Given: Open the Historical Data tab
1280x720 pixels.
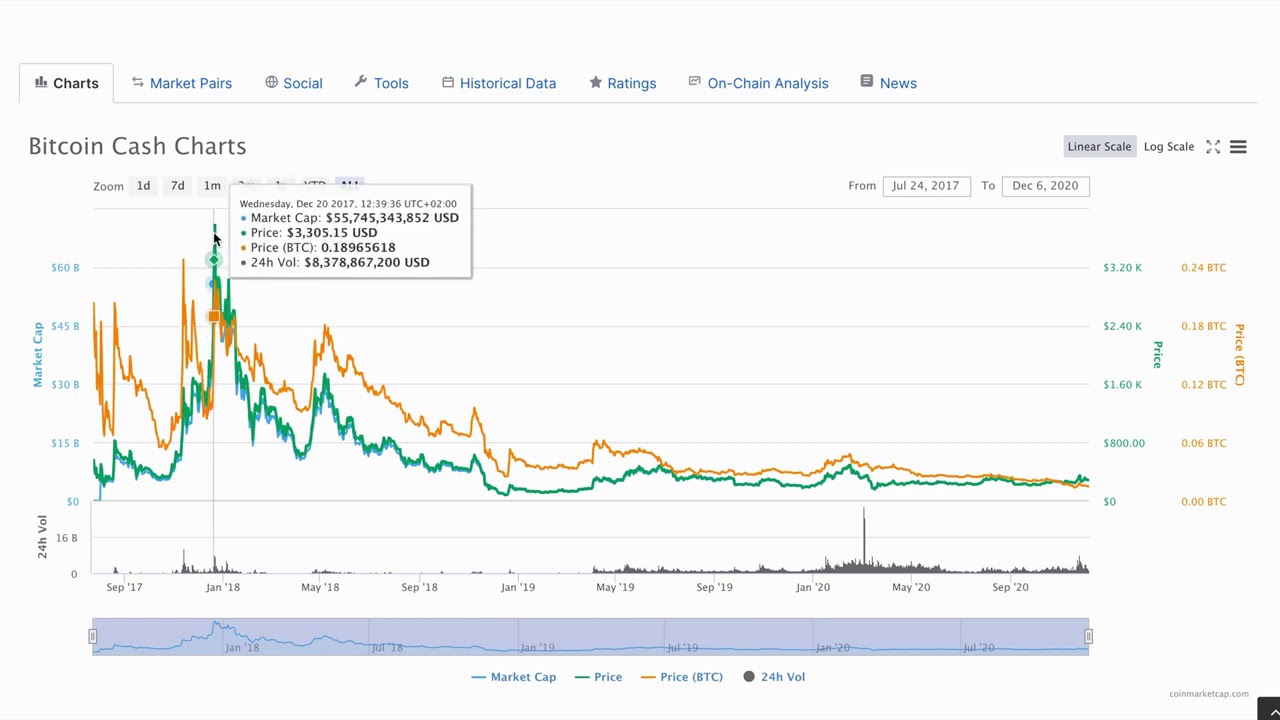Looking at the screenshot, I should [498, 83].
